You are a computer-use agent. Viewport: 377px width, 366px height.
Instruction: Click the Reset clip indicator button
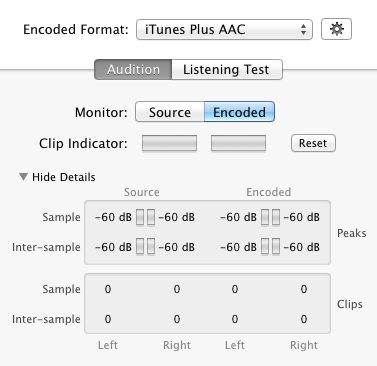click(313, 143)
